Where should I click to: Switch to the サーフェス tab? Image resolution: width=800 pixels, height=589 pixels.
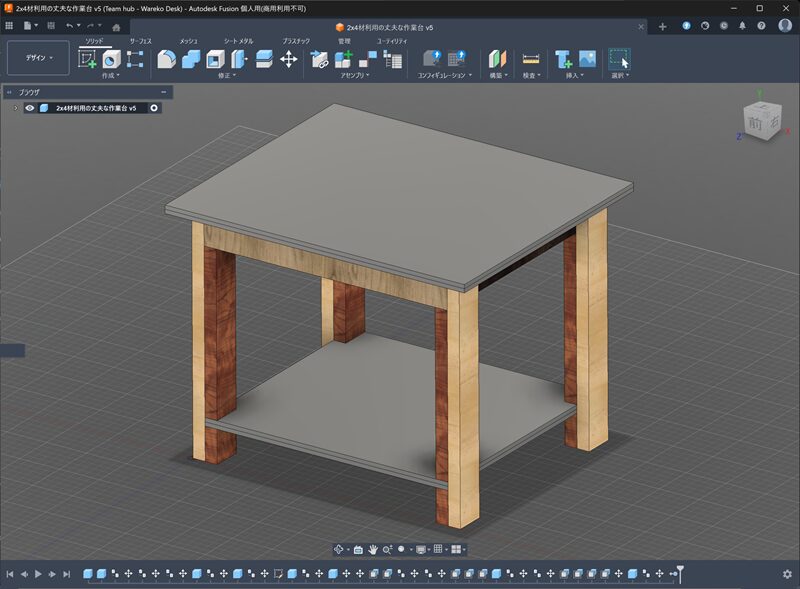tap(142, 41)
